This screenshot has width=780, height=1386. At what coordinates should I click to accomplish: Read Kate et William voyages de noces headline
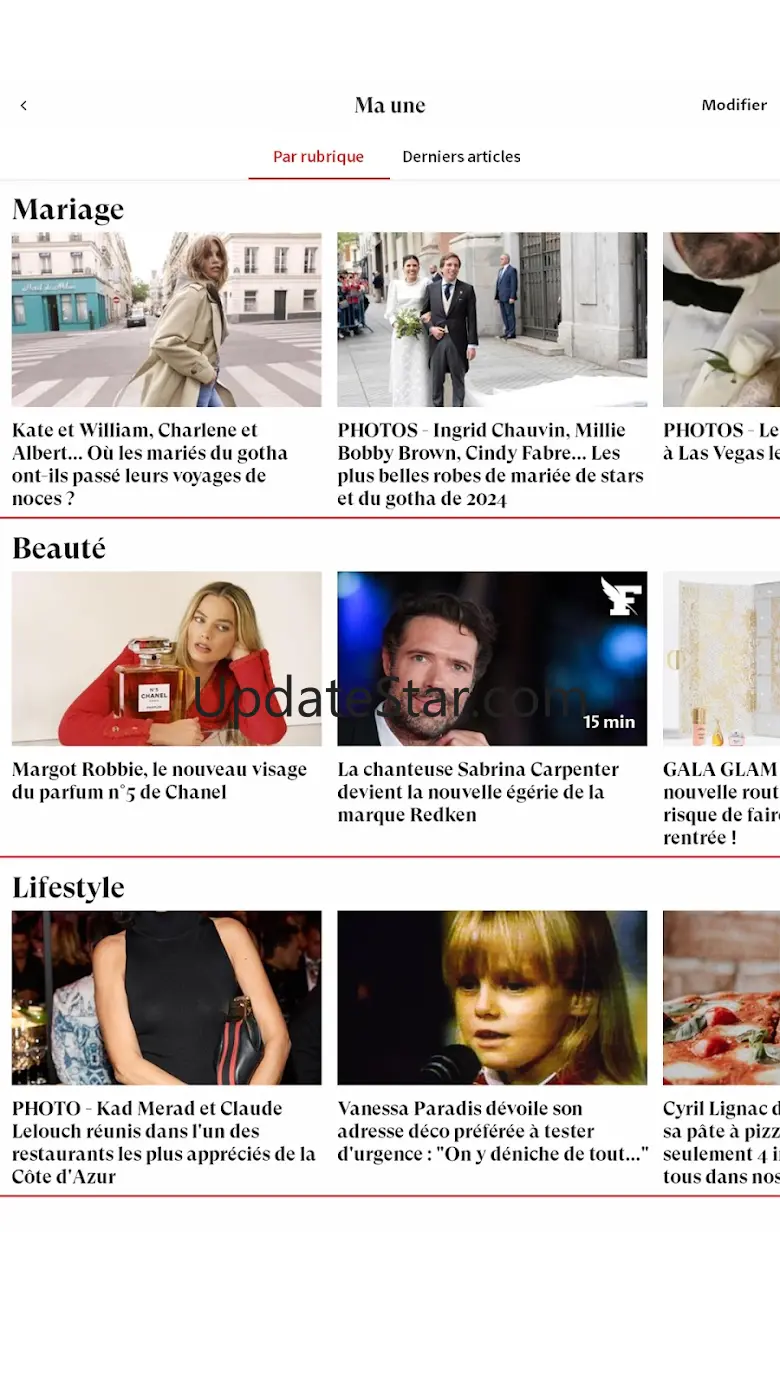150,464
